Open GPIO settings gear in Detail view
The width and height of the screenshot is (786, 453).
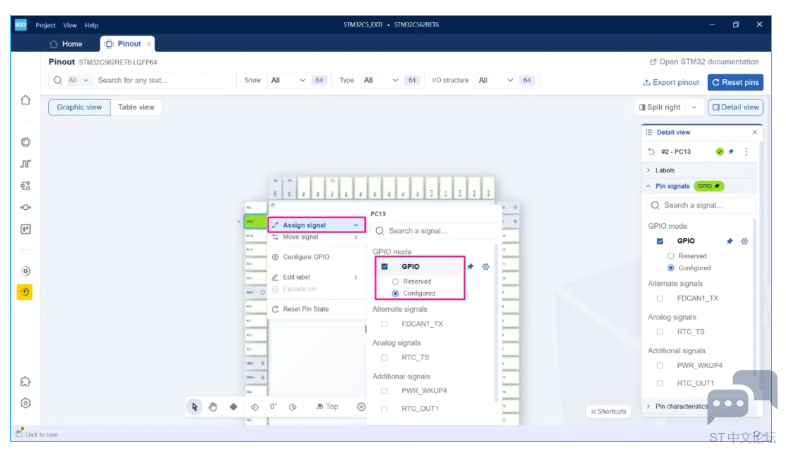point(744,241)
